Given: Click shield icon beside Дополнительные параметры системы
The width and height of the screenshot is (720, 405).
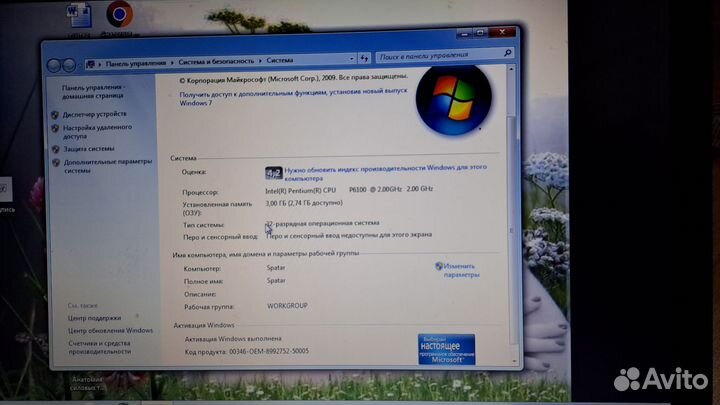Looking at the screenshot, I should pyautogui.click(x=56, y=163).
